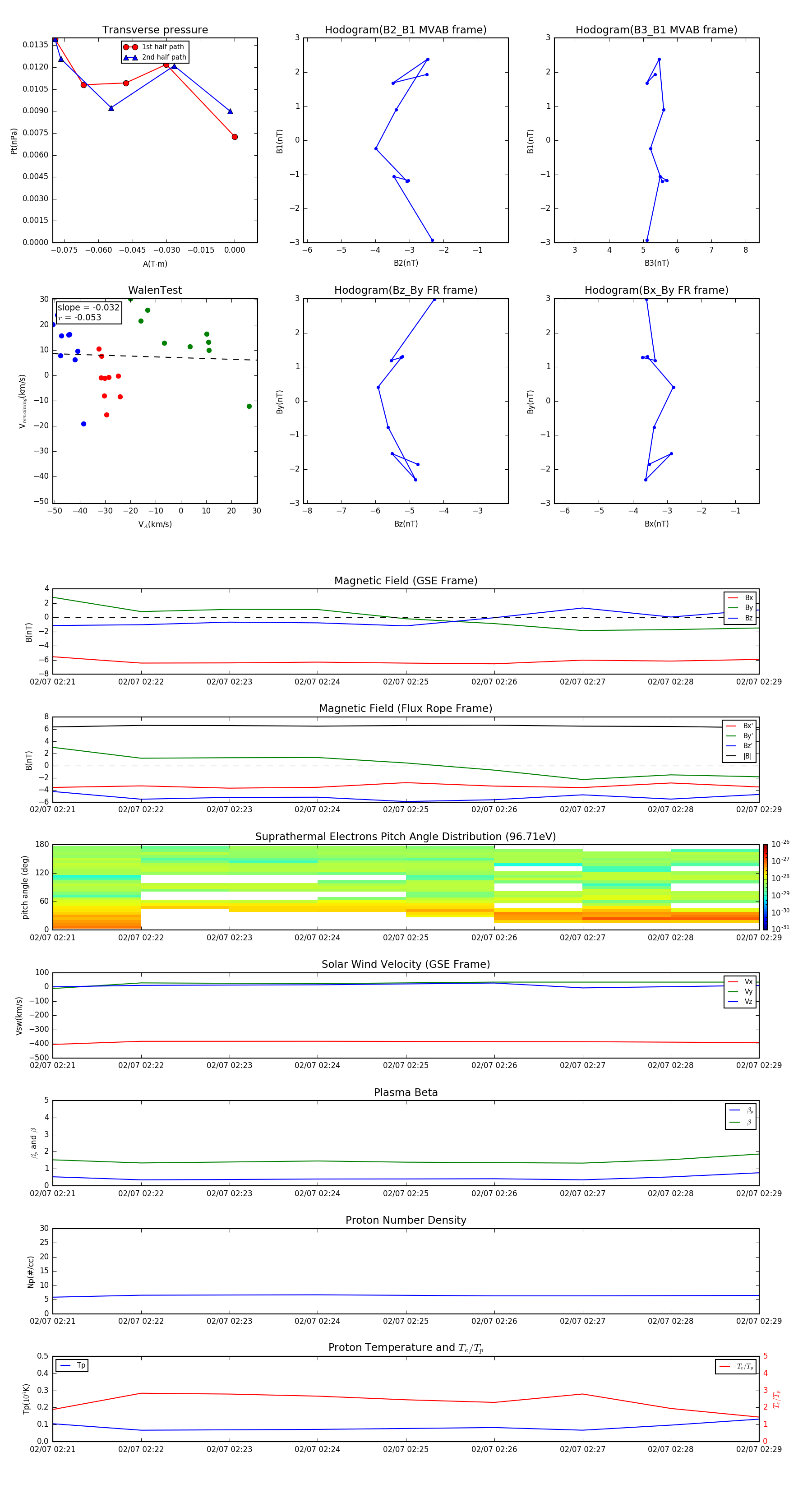Select By legend entry in GSE magnetic field plot

click(x=740, y=607)
